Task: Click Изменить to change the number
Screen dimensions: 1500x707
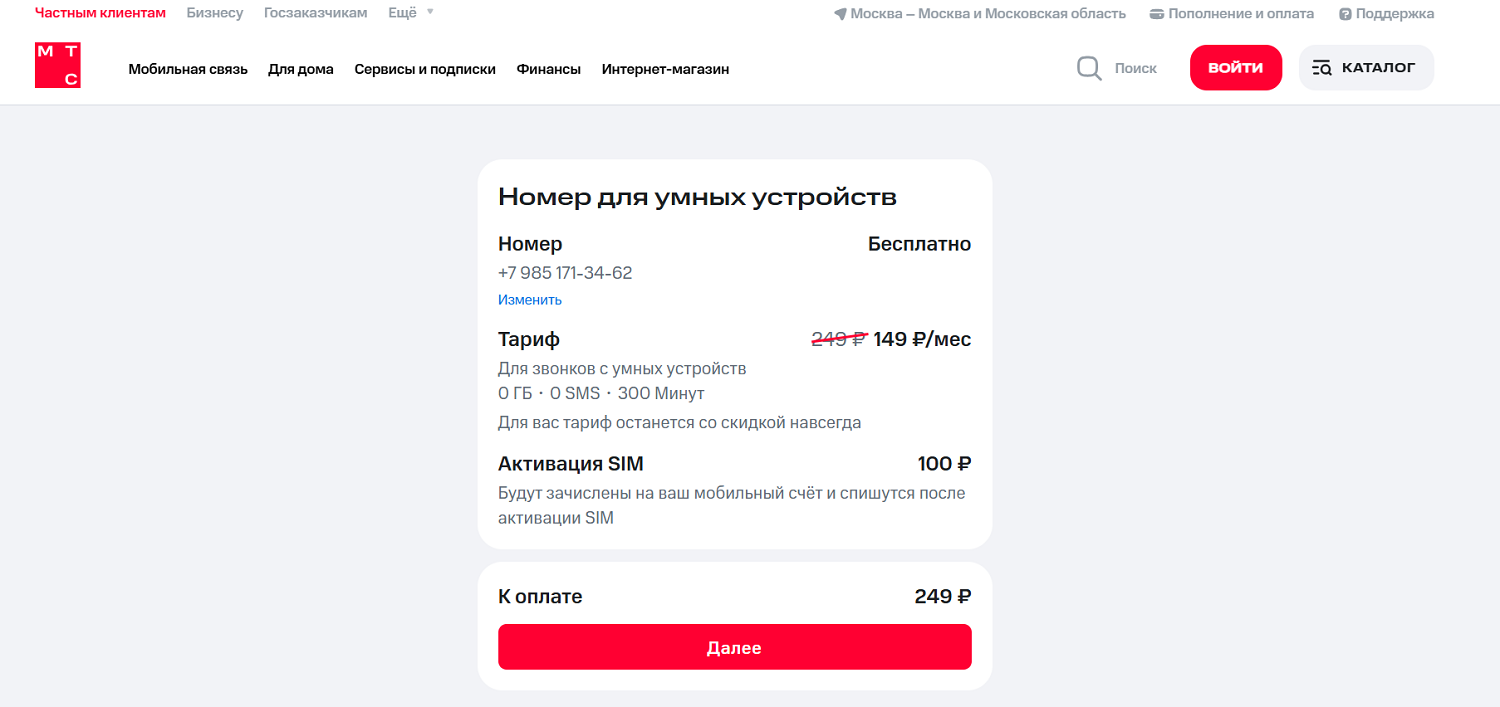Action: pos(529,299)
